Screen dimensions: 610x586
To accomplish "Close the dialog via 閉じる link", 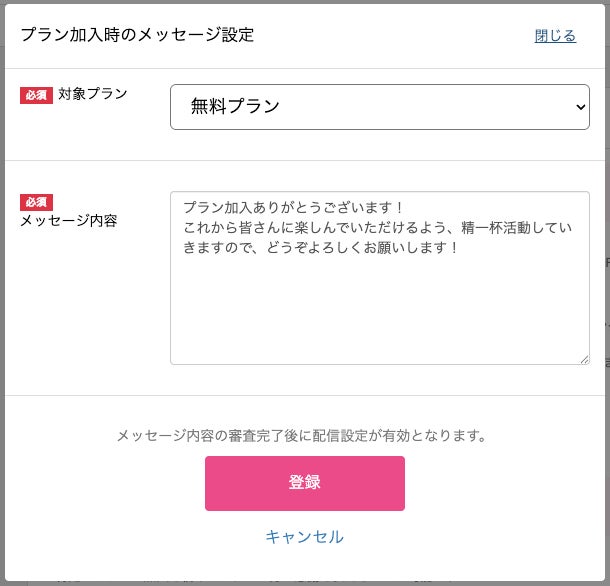I will pos(555,36).
